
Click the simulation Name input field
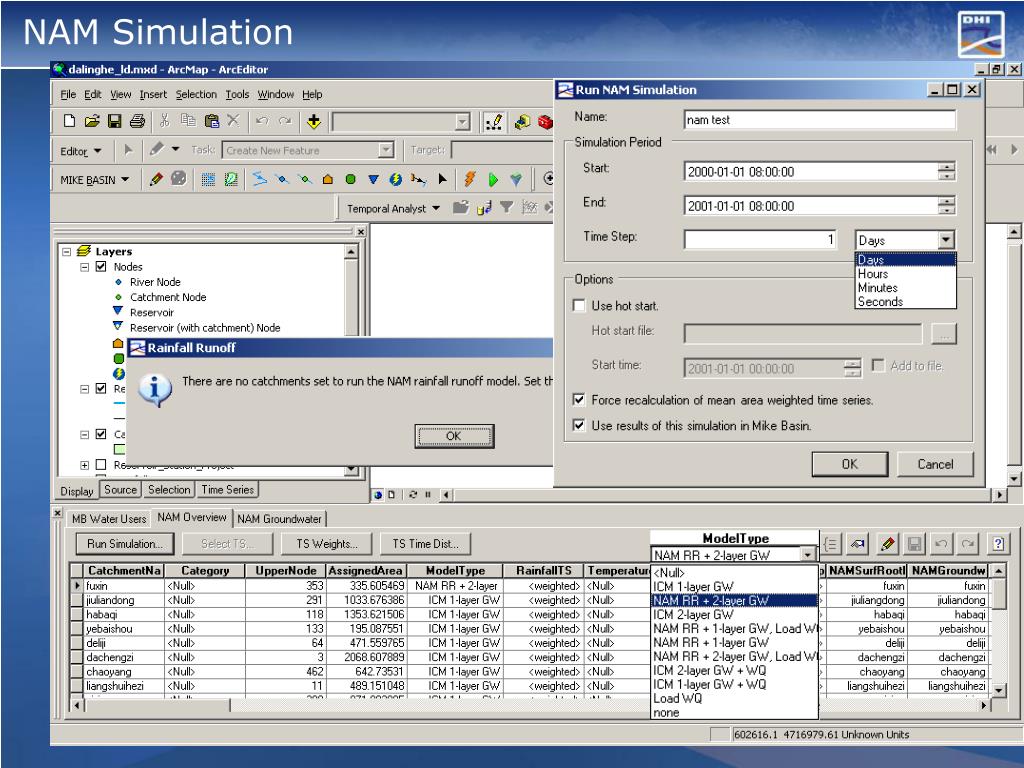pos(820,120)
